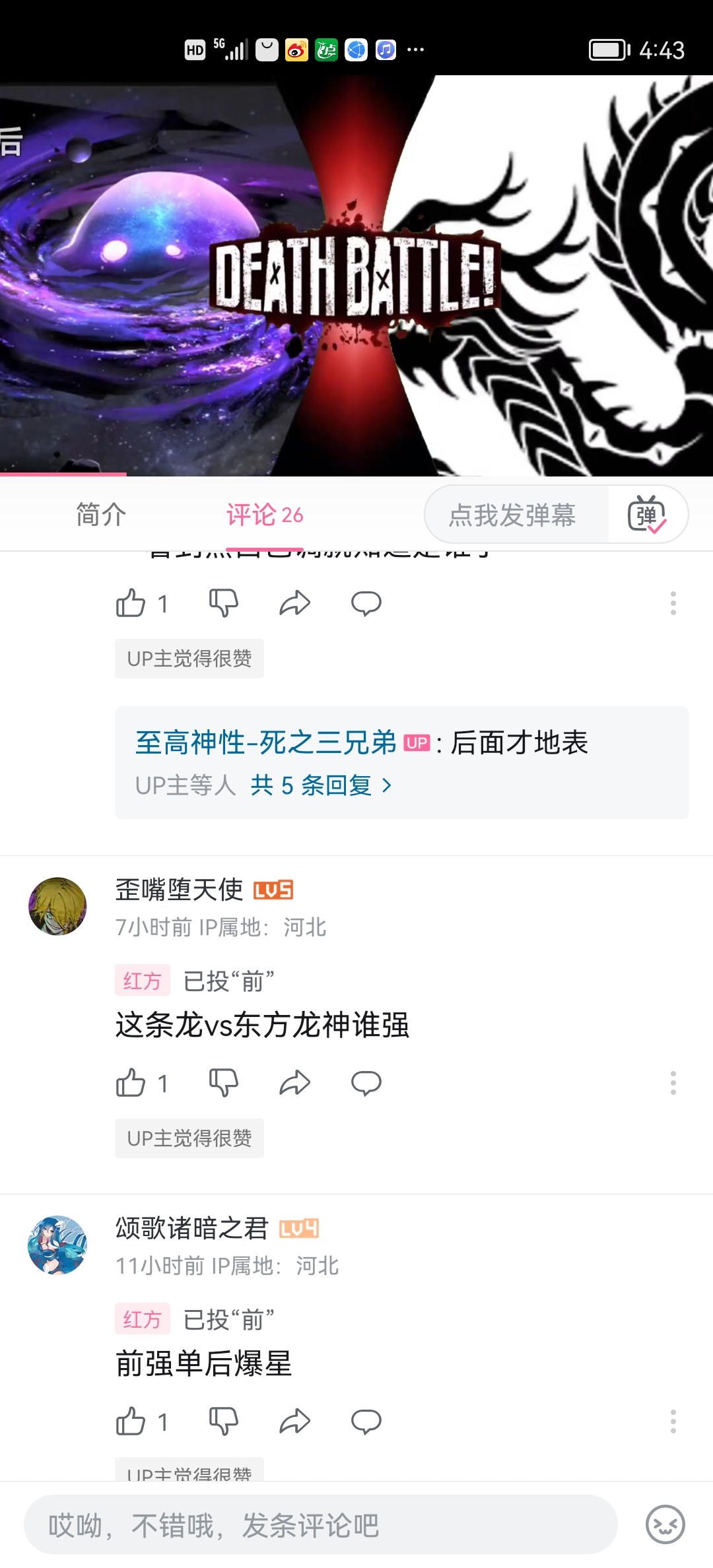The image size is (713, 1568).
Task: Select the 评论 26 tab
Action: click(x=265, y=514)
